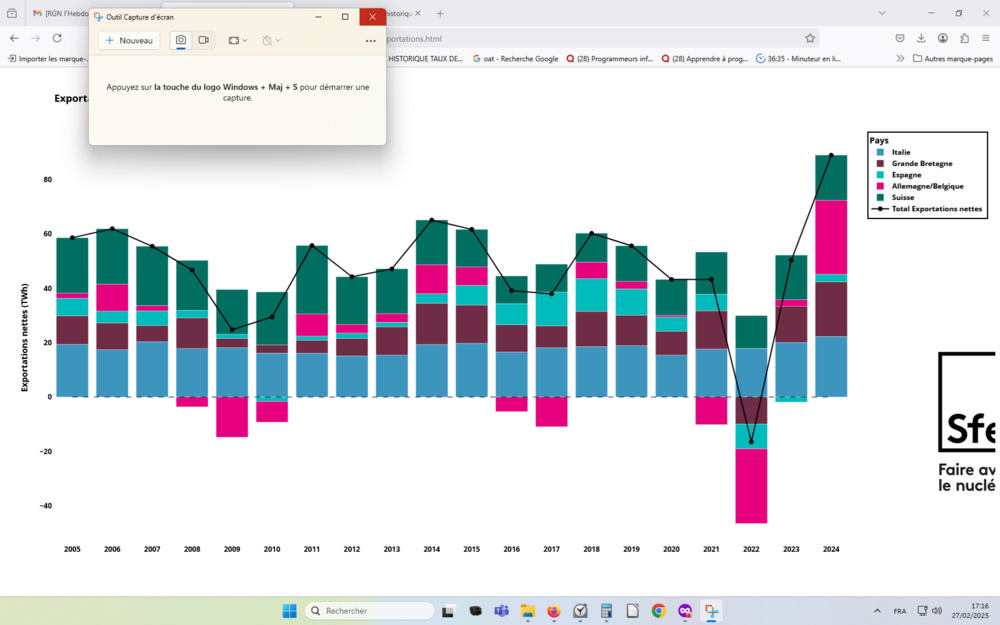This screenshot has height=625, width=1000.
Task: Open Autres marque-pages bookmarks folder
Action: point(952,59)
